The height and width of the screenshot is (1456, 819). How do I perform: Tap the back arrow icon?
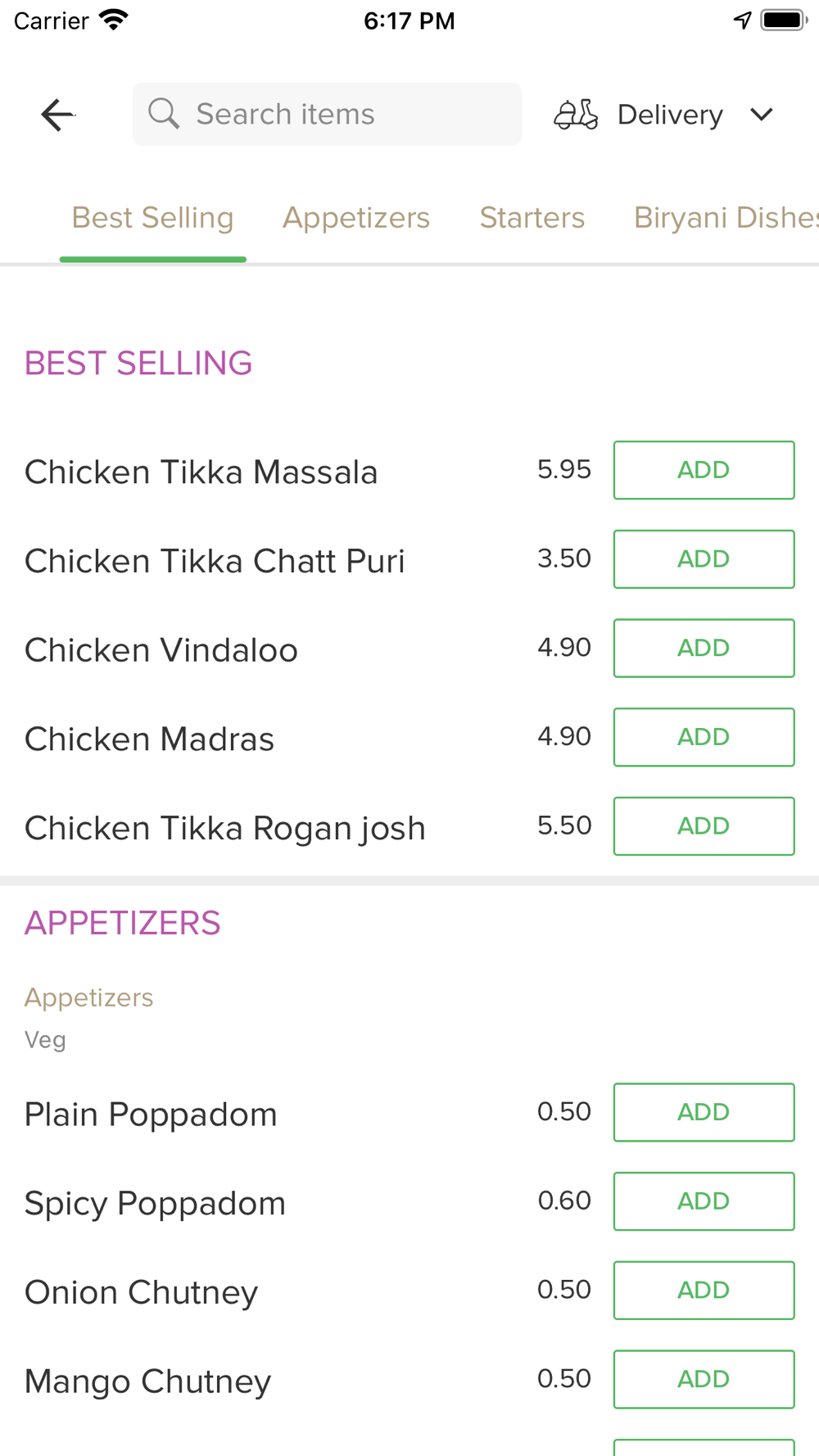(57, 115)
